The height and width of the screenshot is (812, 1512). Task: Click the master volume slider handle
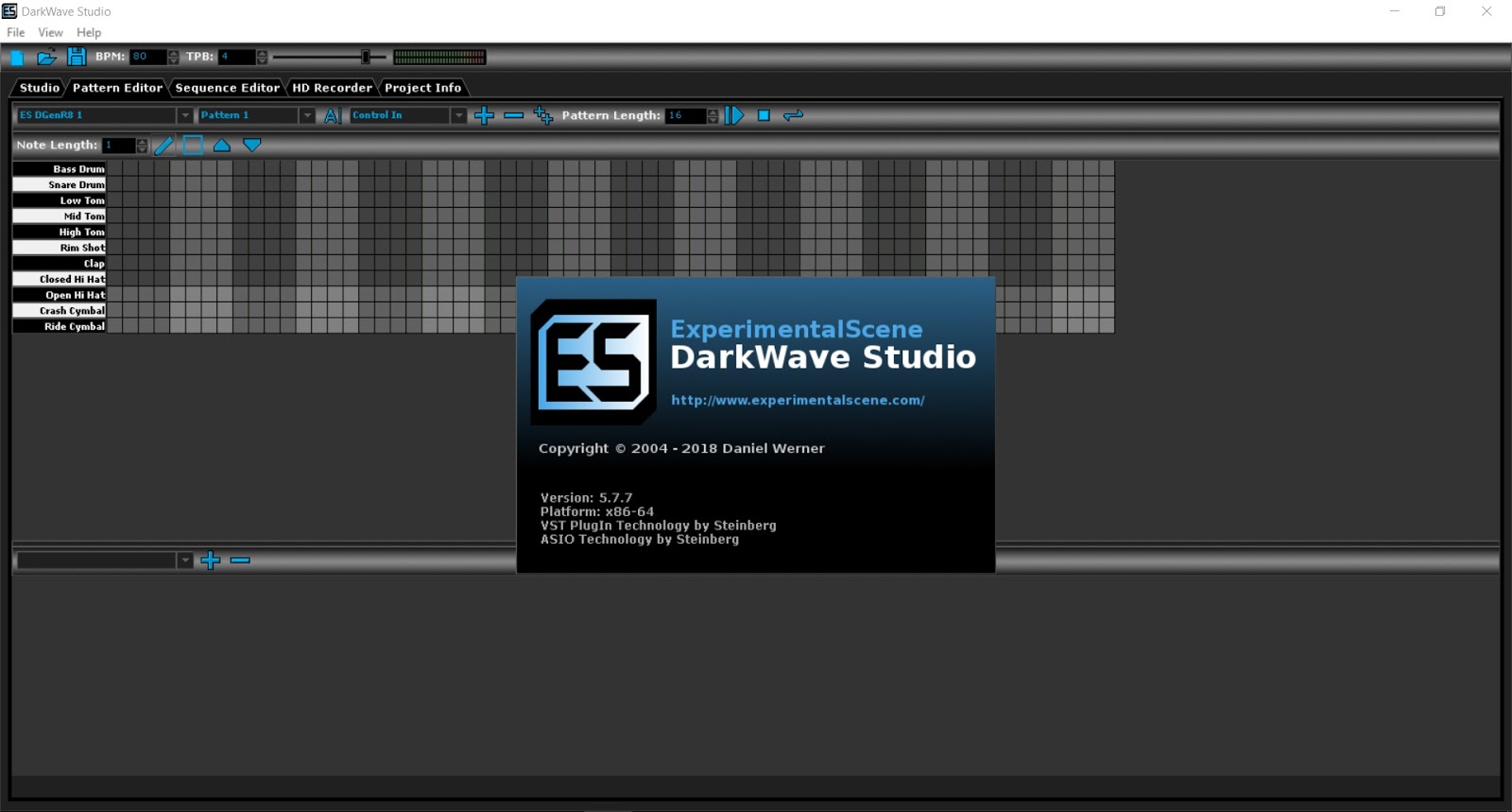pyautogui.click(x=366, y=57)
